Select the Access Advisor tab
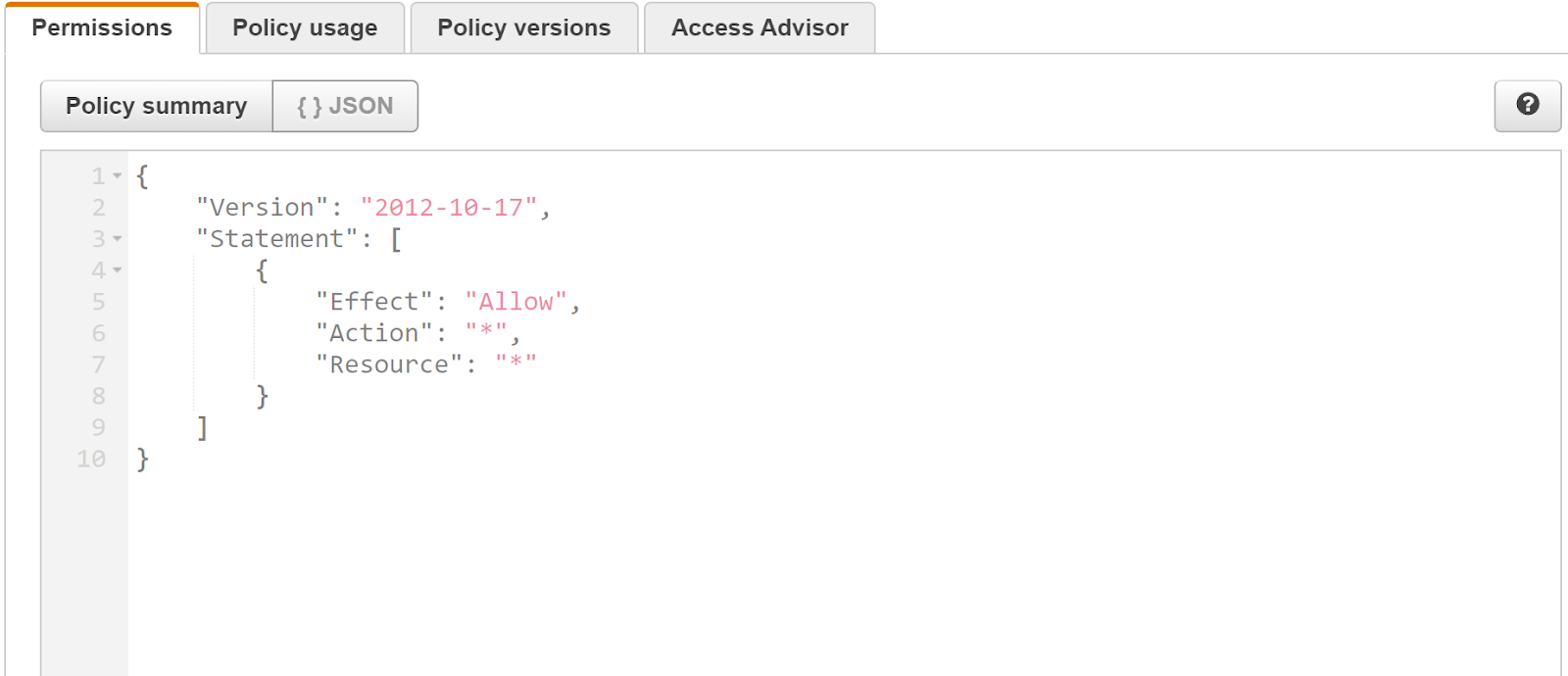This screenshot has height=676, width=1568. coord(759,28)
